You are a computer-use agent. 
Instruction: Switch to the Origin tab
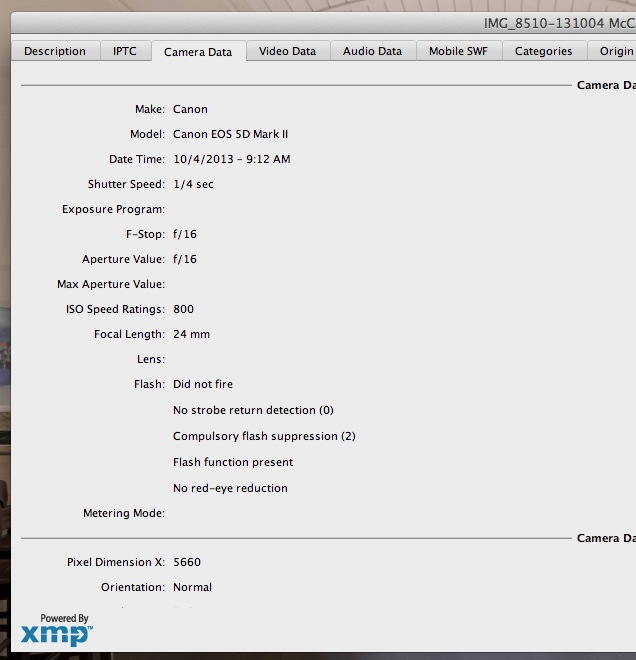tap(612, 51)
